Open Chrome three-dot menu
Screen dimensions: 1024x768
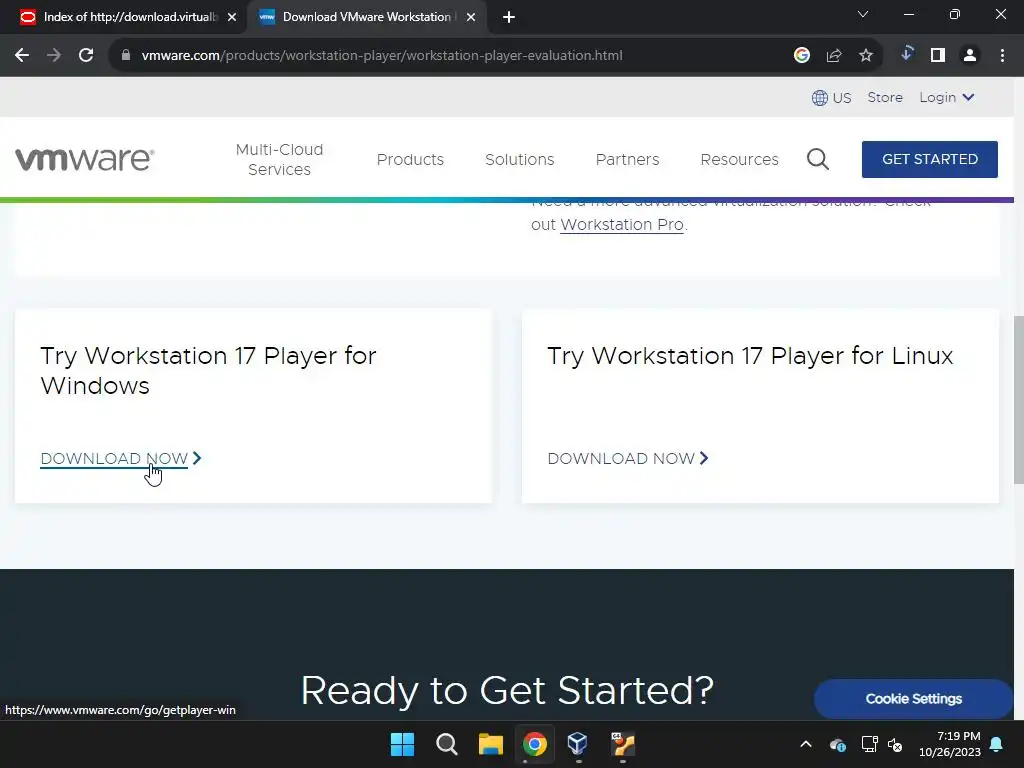pos(1002,56)
